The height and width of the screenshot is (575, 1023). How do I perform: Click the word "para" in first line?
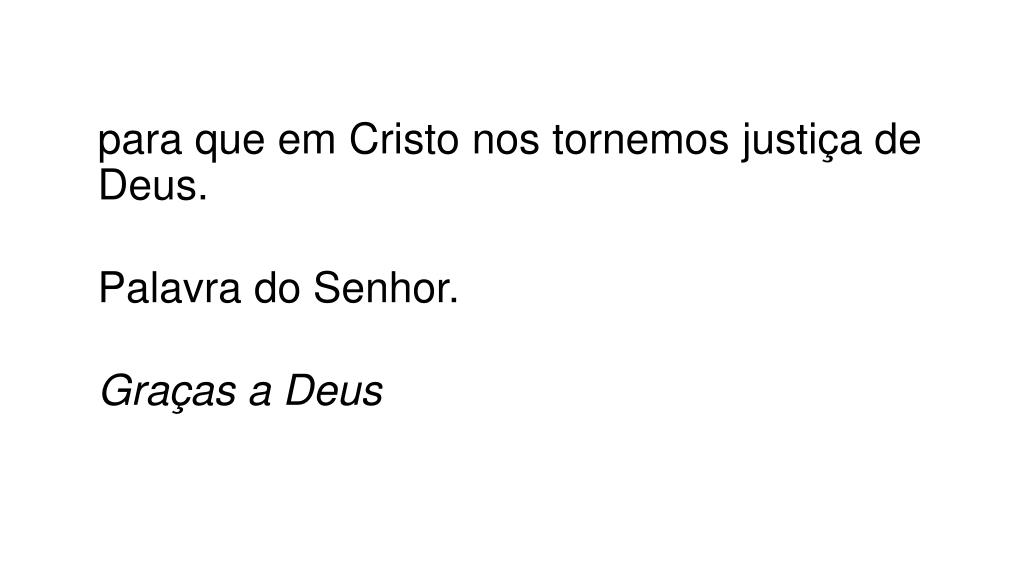[x=140, y=142]
